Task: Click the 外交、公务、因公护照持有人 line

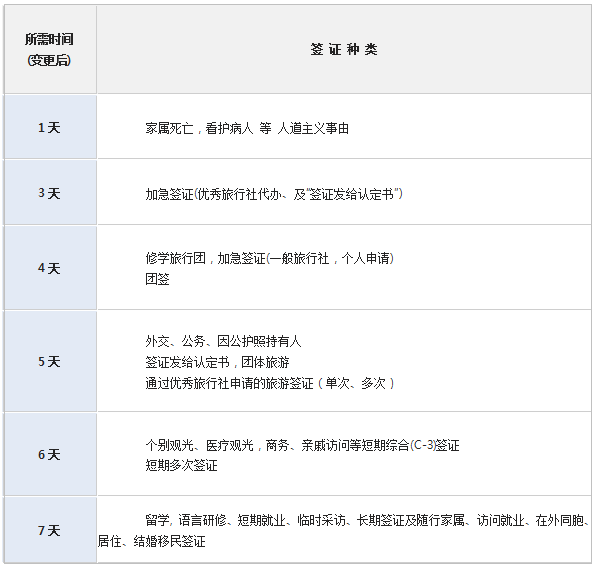Action: click(223, 341)
